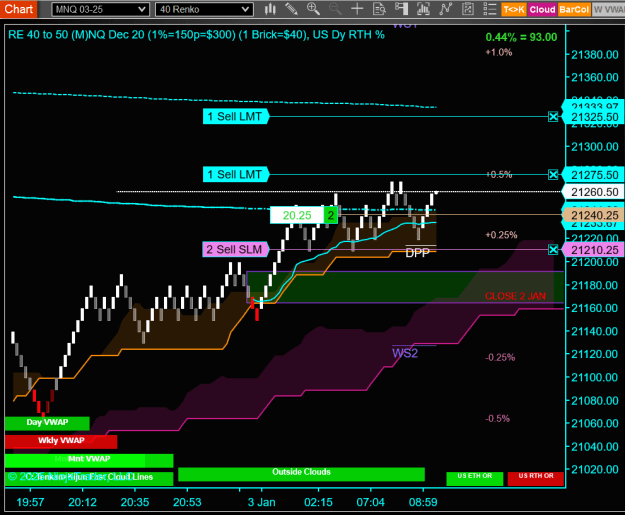The image size is (625, 515).
Task: Toggle the Chart Trader flag icon
Action: pyautogui.click(x=401, y=9)
